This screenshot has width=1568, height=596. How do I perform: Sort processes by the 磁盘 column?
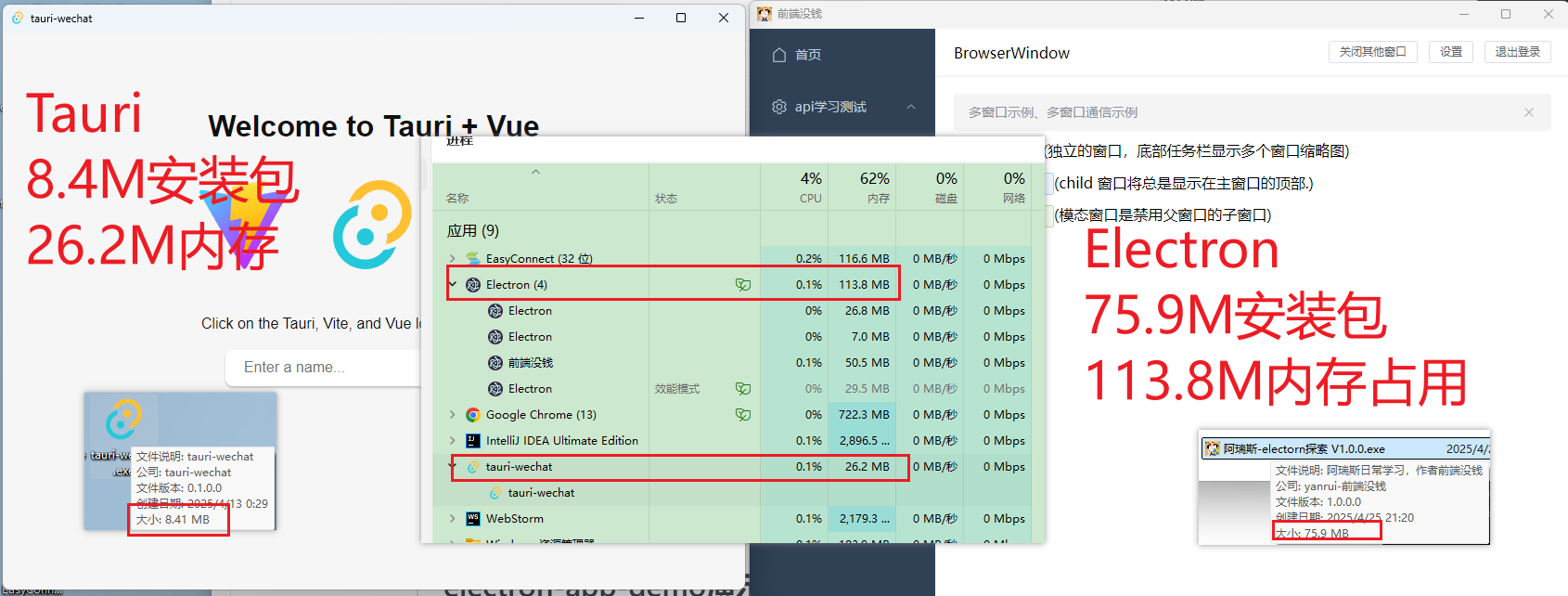point(930,187)
